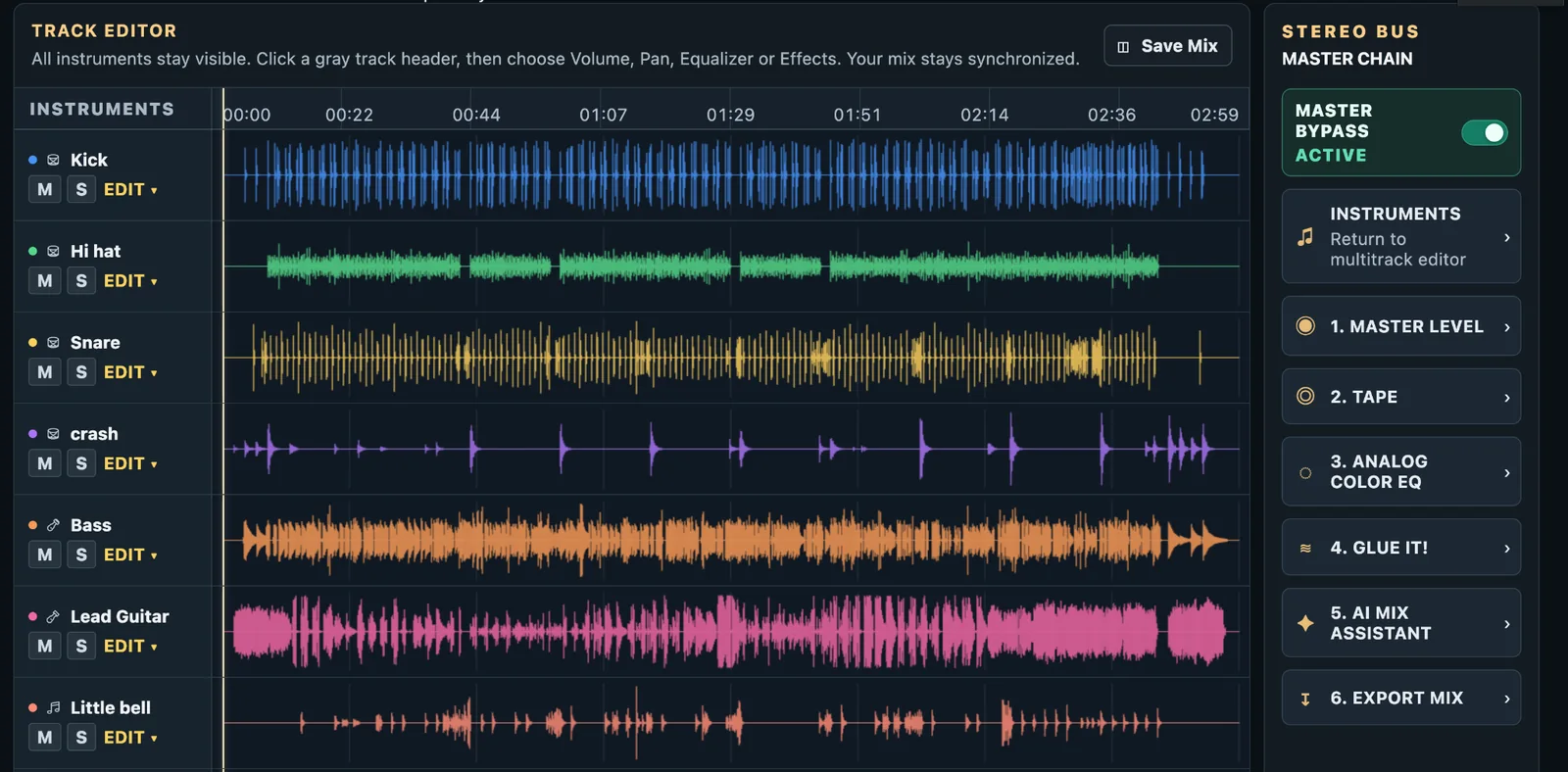Click the Lead Guitar pink waveform

coord(729,631)
